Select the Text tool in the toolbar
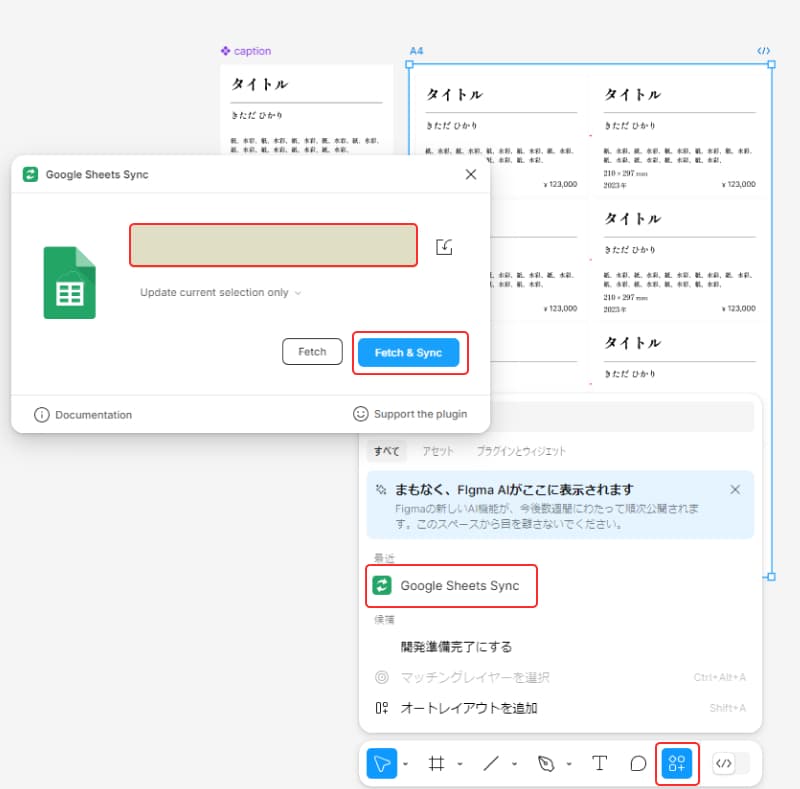The width and height of the screenshot is (800, 789). (599, 763)
